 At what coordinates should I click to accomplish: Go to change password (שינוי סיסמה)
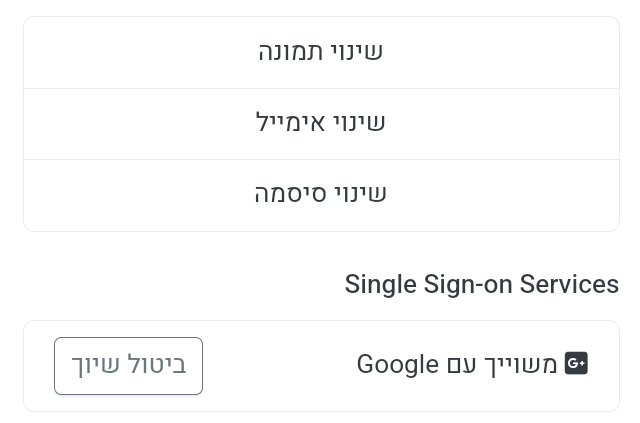pos(321,194)
